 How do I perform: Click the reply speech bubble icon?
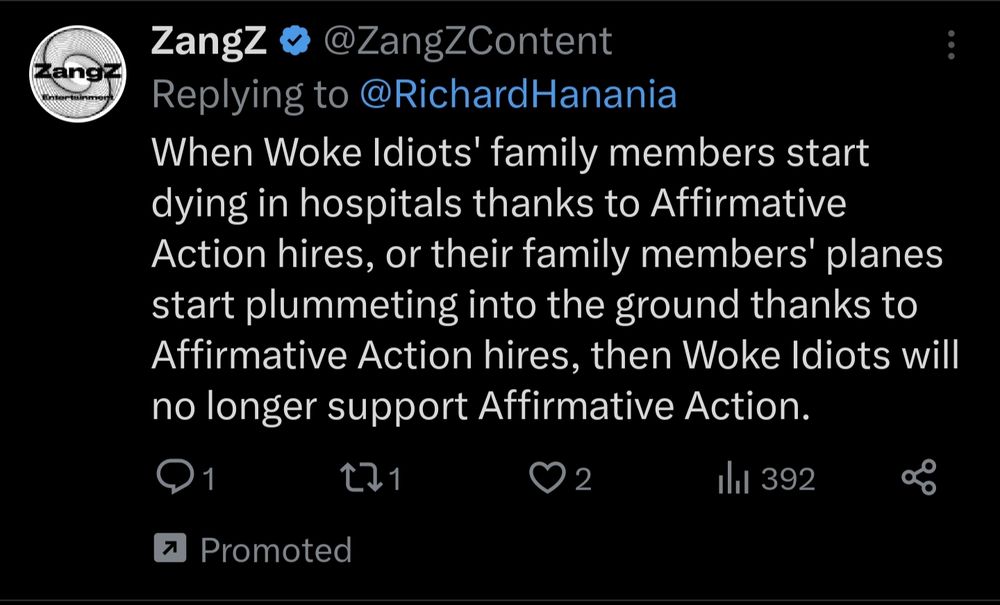(x=176, y=479)
